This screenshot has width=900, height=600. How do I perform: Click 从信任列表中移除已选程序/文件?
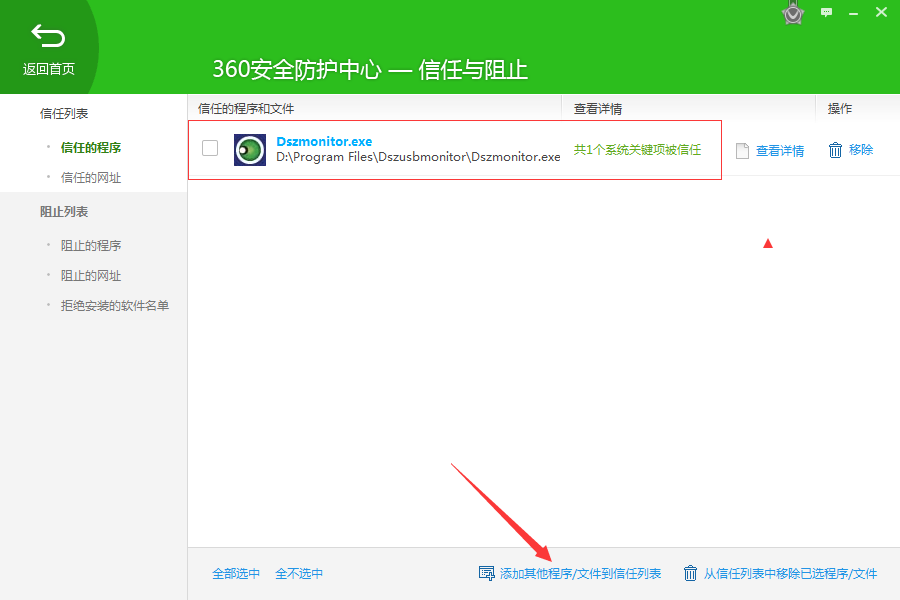tap(790, 574)
